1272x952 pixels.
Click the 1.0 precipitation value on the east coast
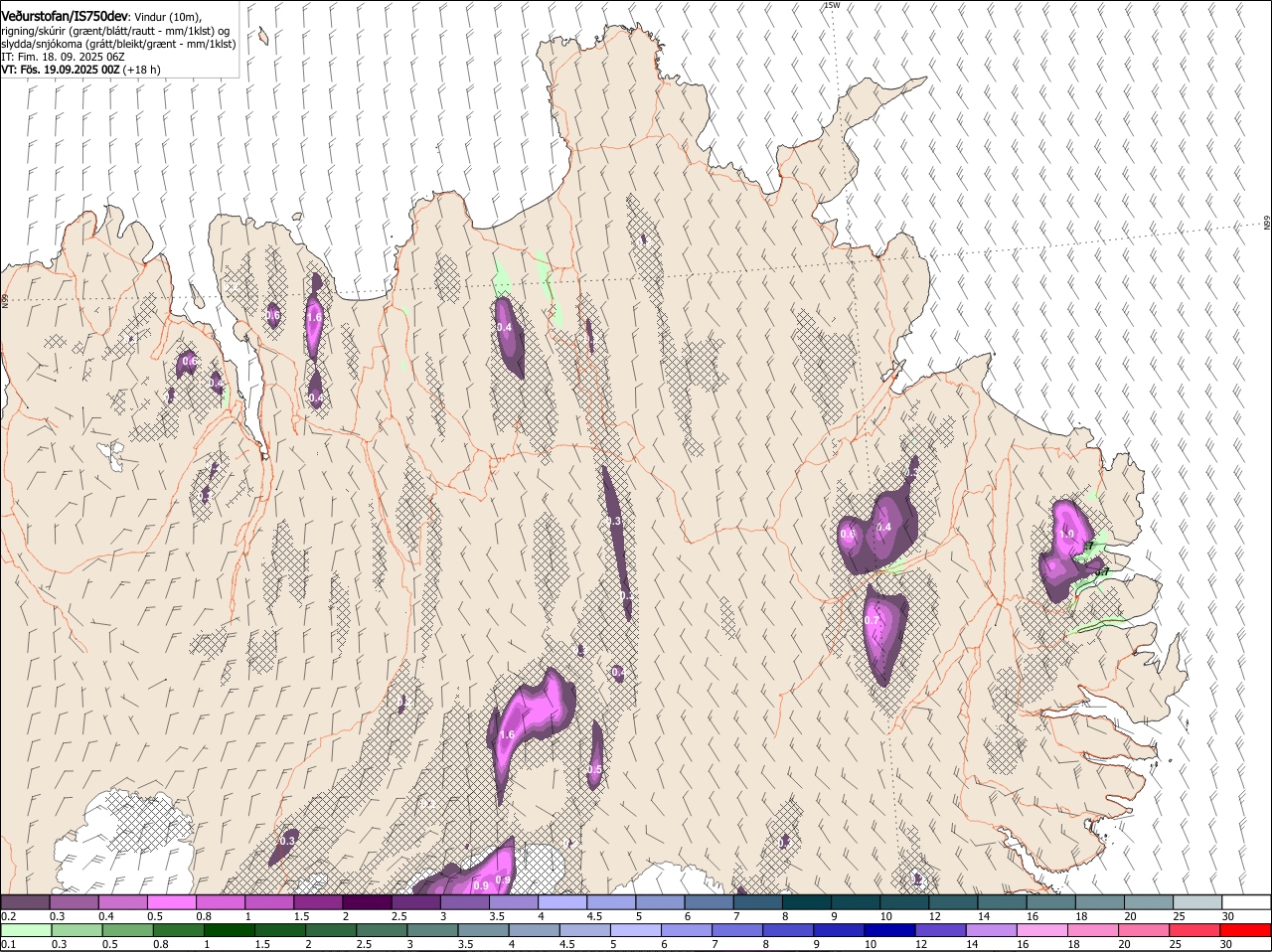[x=1067, y=534]
